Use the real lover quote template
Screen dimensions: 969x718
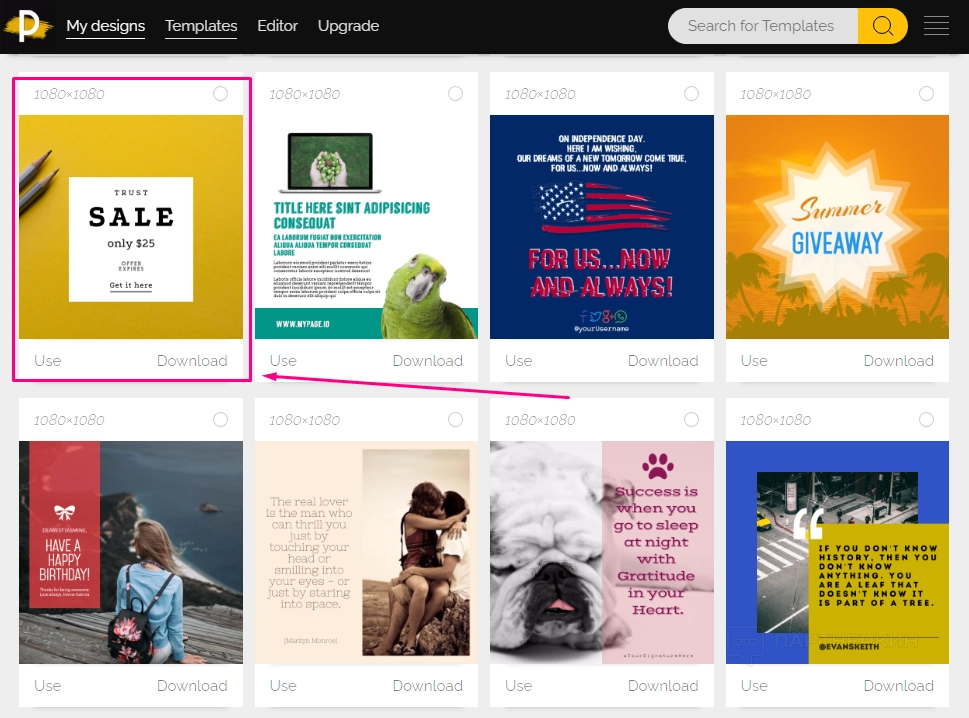tap(283, 685)
